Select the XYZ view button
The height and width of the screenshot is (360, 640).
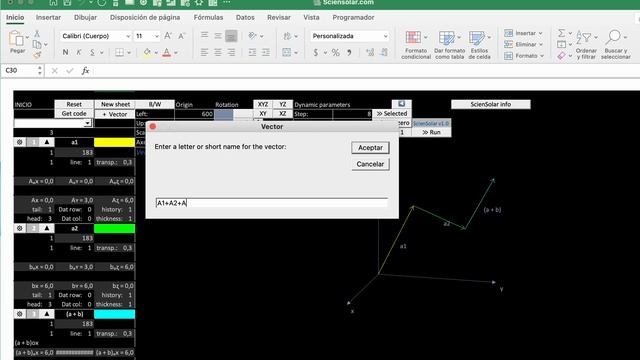[x=263, y=104]
